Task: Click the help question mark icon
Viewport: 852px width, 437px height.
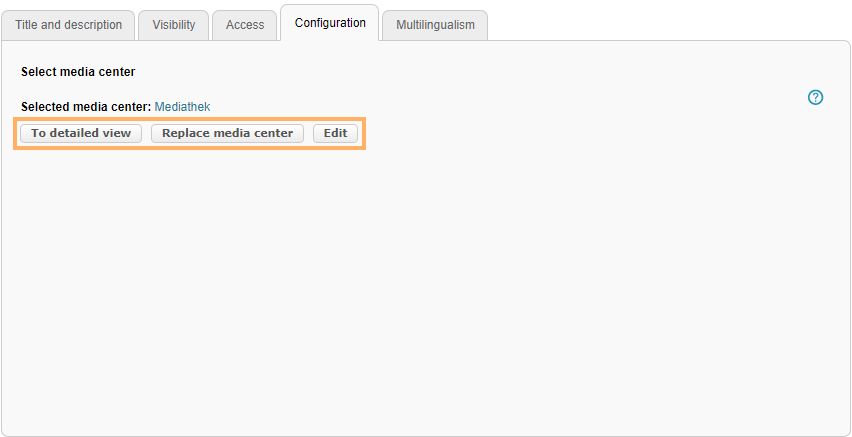Action: (815, 97)
